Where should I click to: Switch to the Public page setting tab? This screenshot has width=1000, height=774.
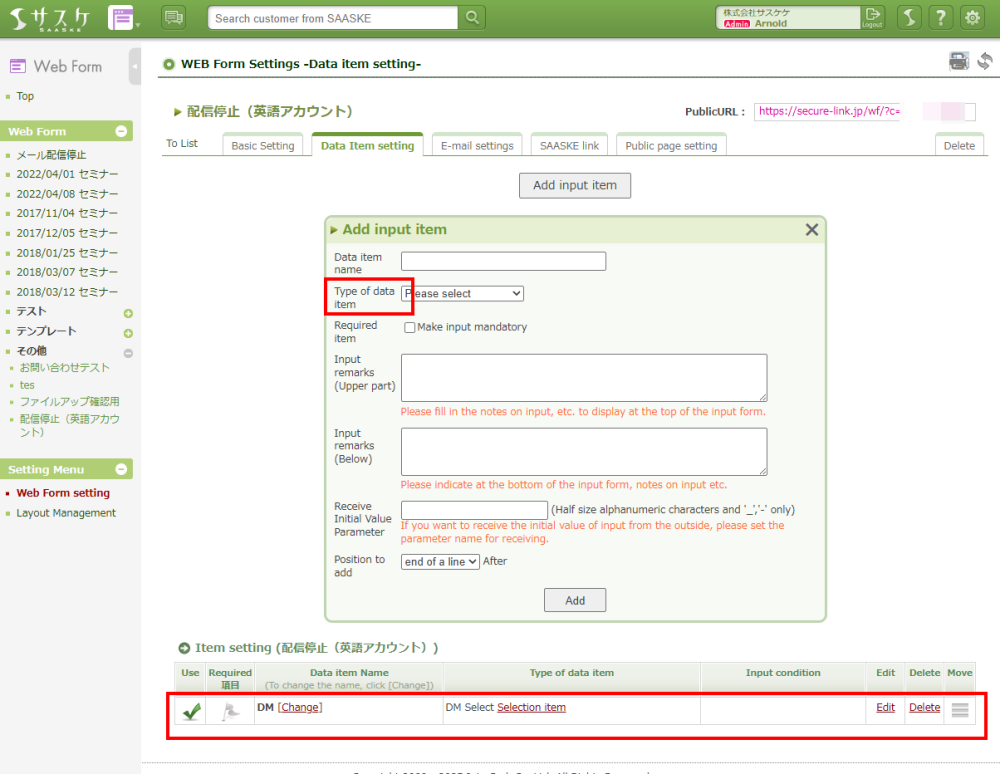click(x=671, y=146)
